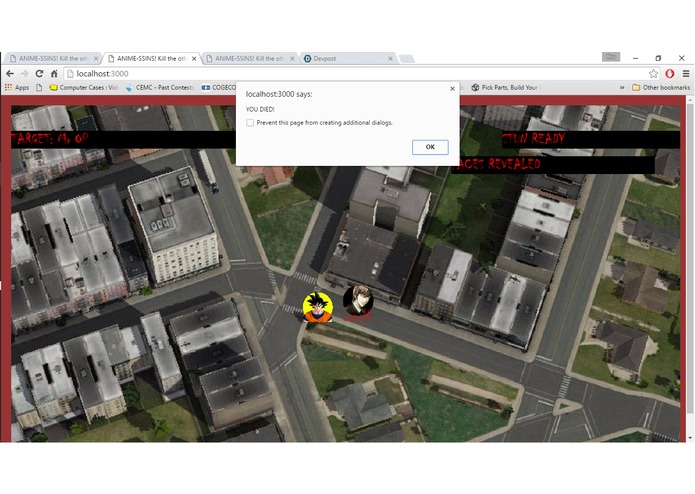Reload the page with the refresh icon
This screenshot has width=695, height=494.
[39, 74]
